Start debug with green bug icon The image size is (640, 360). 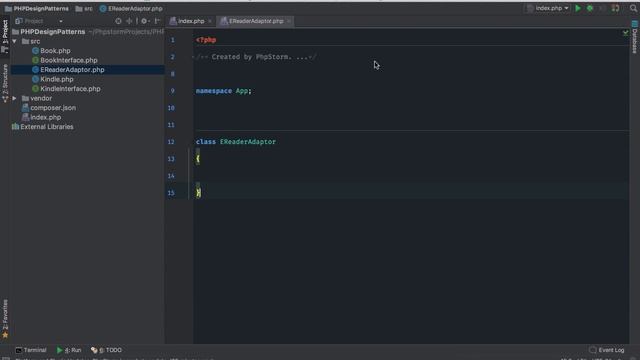590,8
